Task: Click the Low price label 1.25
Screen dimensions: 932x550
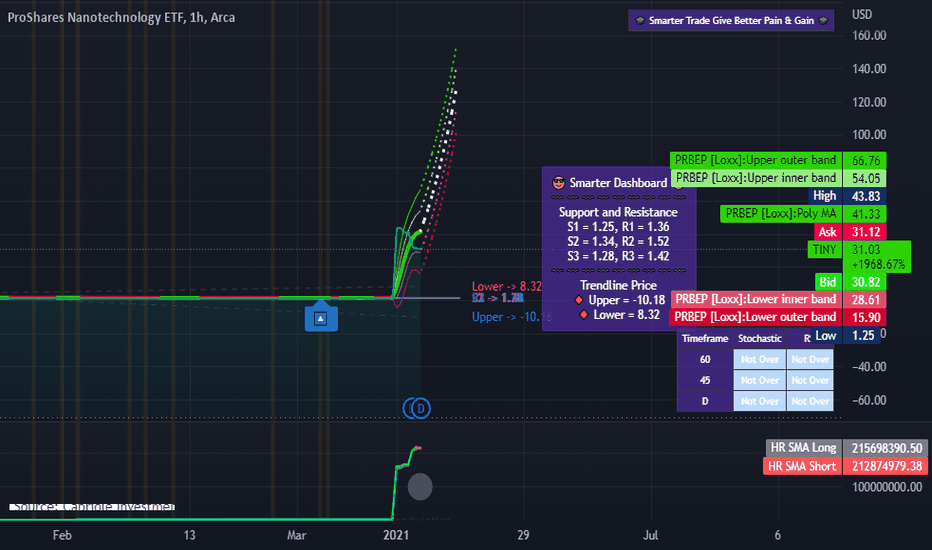Action: (x=846, y=335)
